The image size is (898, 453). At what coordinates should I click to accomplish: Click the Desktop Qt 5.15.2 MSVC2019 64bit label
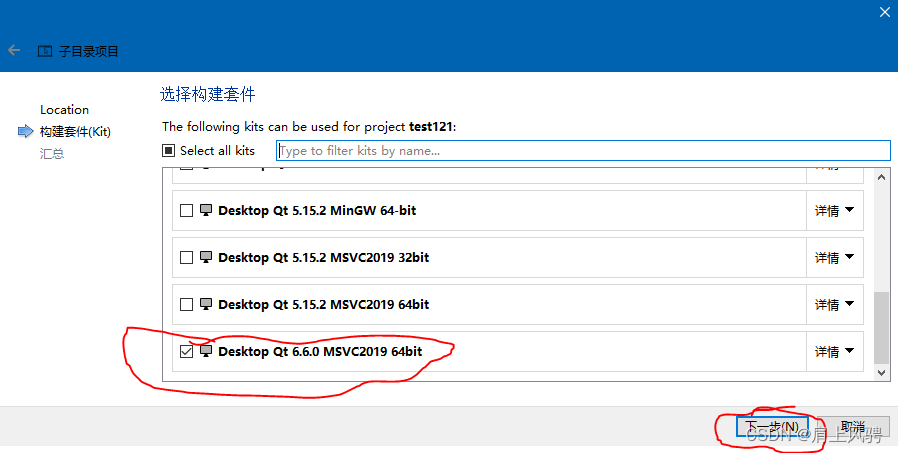324,305
